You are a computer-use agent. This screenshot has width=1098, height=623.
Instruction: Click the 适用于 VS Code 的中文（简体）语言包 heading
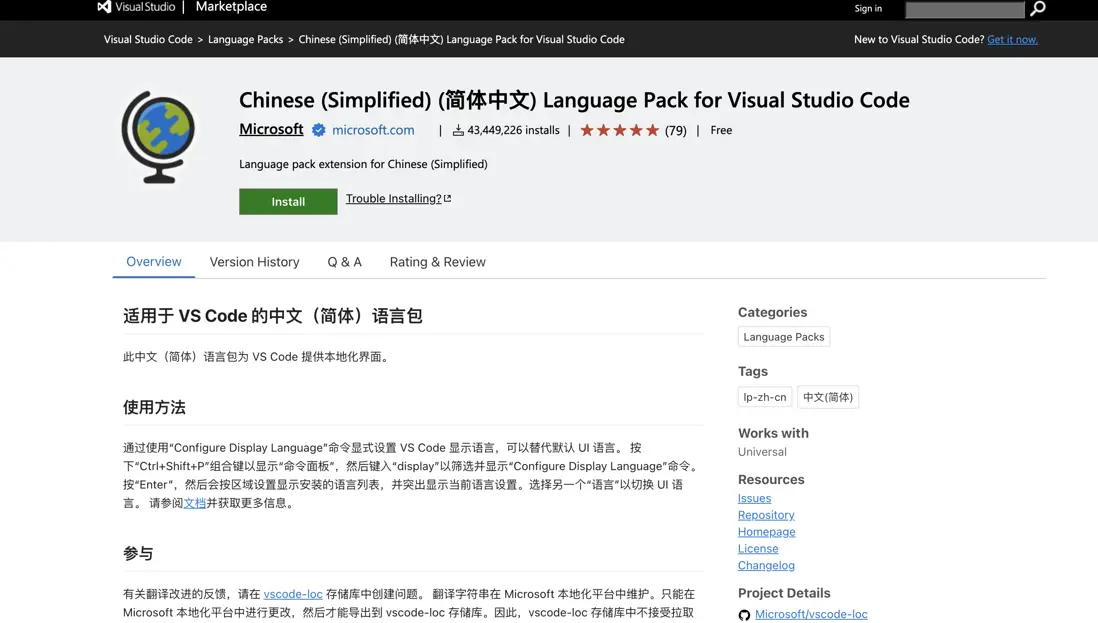click(x=272, y=316)
